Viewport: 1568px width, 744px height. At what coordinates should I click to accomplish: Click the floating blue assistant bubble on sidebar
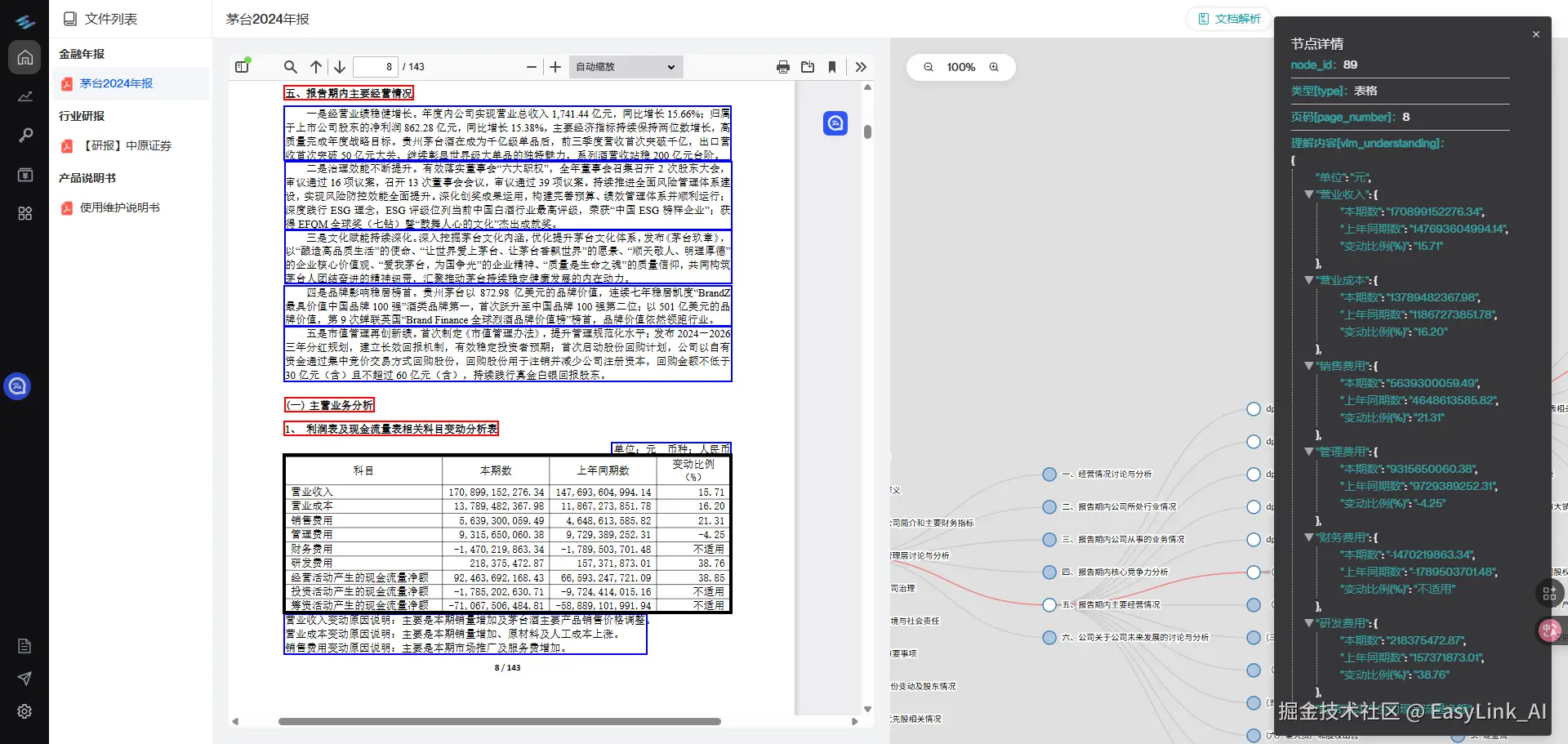[x=17, y=385]
